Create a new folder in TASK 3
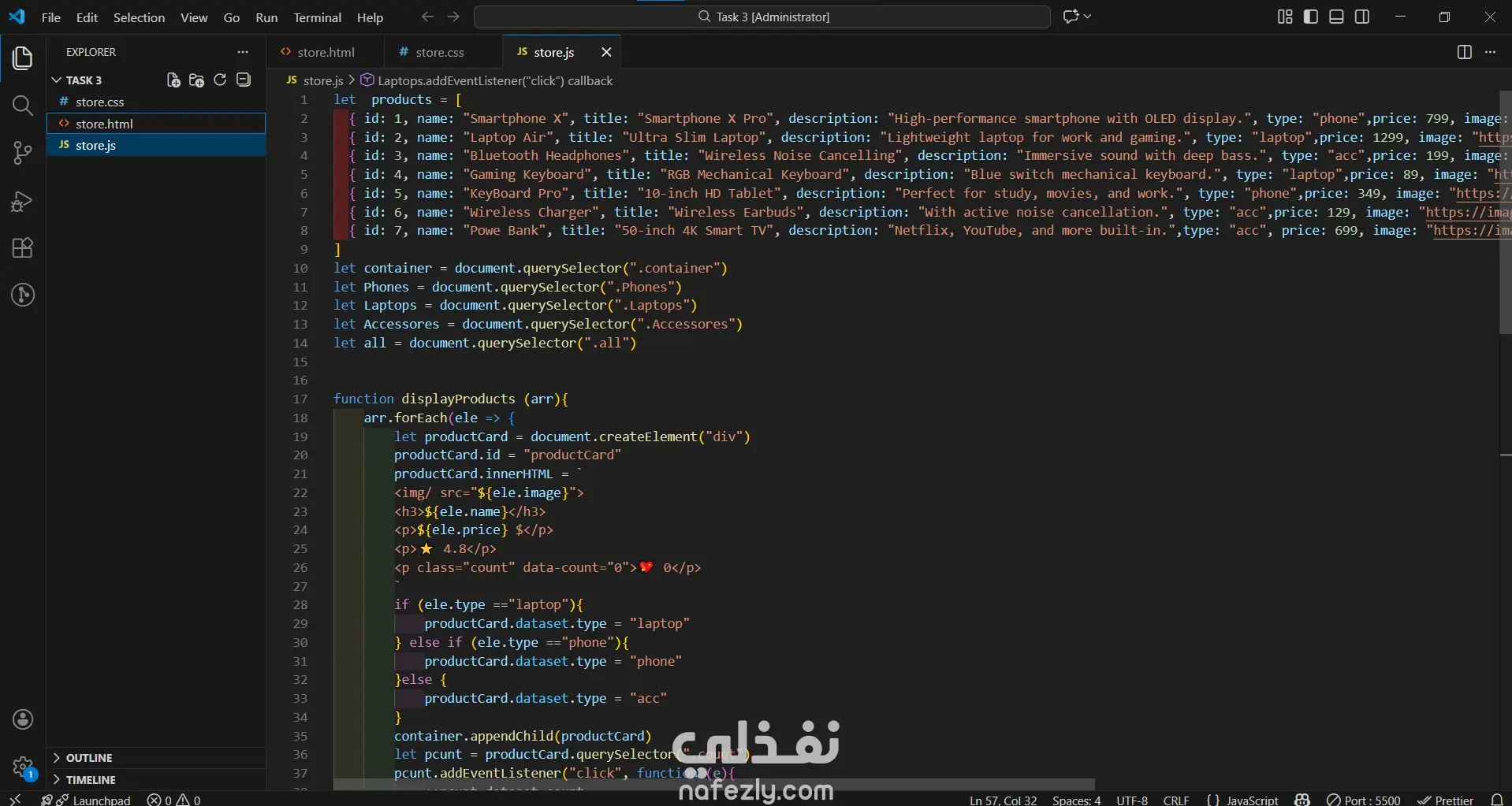Screen dimensions: 1512x806 (196, 80)
